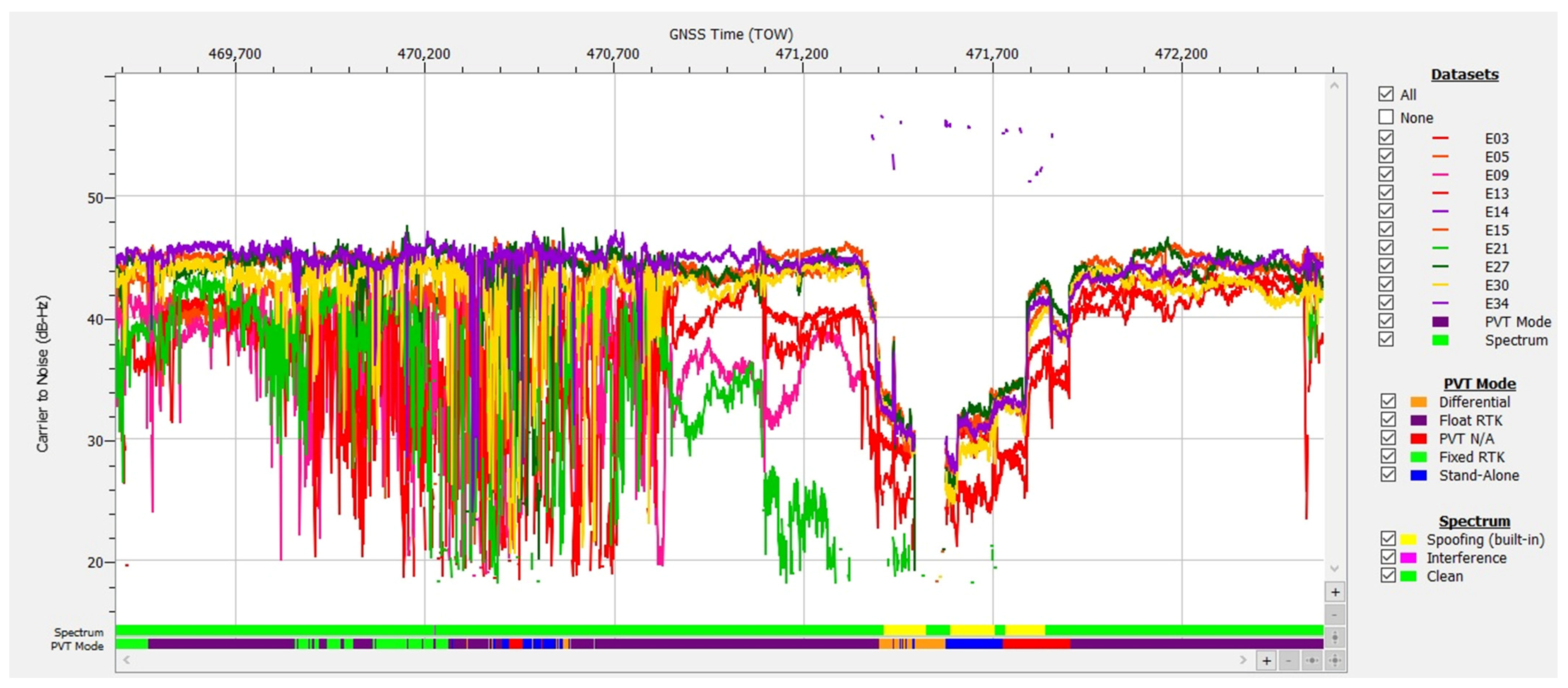Disable the Float RTK checkbox
This screenshot has height=688, width=1568.
tap(1388, 420)
